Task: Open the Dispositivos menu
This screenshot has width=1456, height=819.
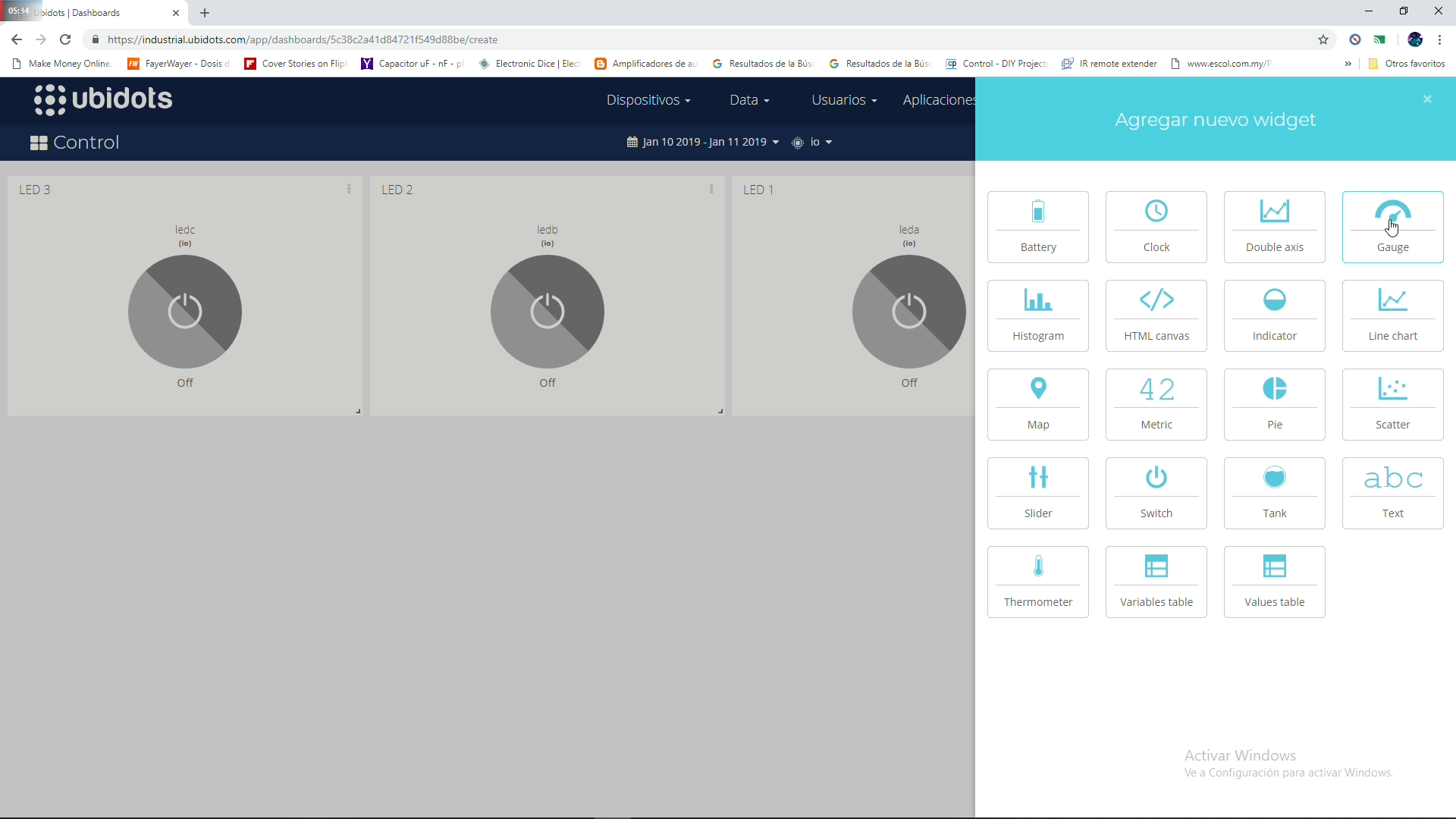Action: tap(648, 99)
